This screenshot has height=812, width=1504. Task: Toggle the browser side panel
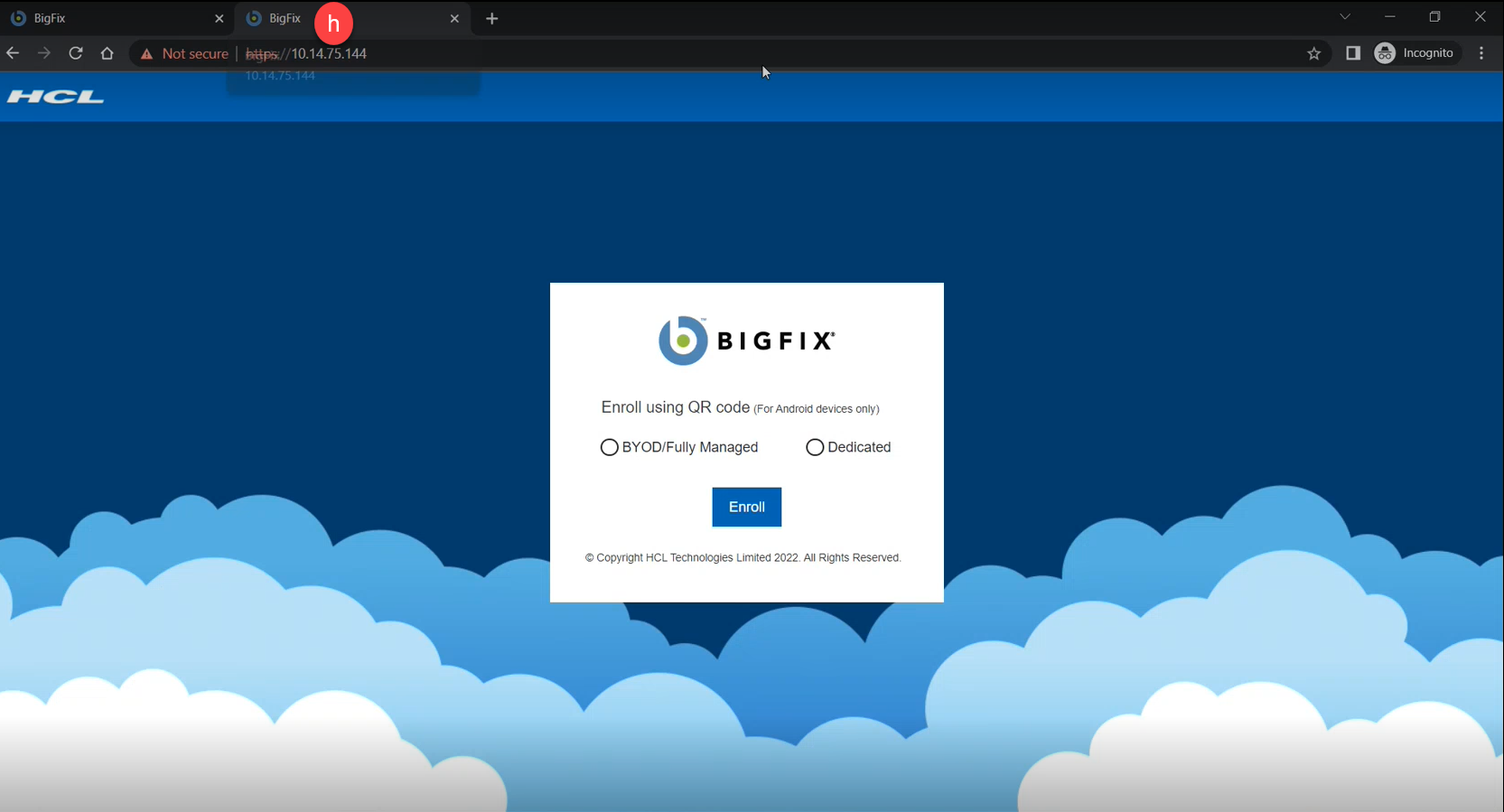[1352, 53]
